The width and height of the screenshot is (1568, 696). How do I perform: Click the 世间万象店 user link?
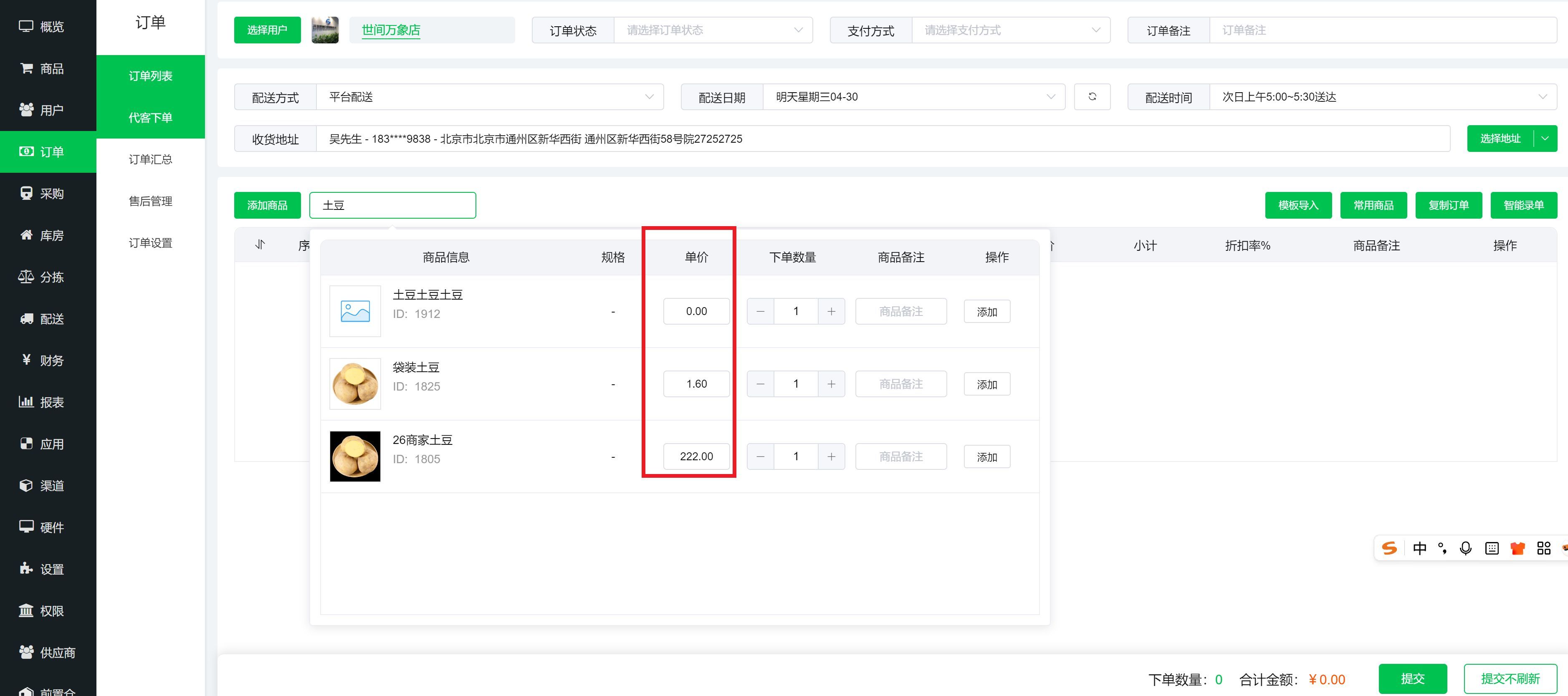coord(391,30)
